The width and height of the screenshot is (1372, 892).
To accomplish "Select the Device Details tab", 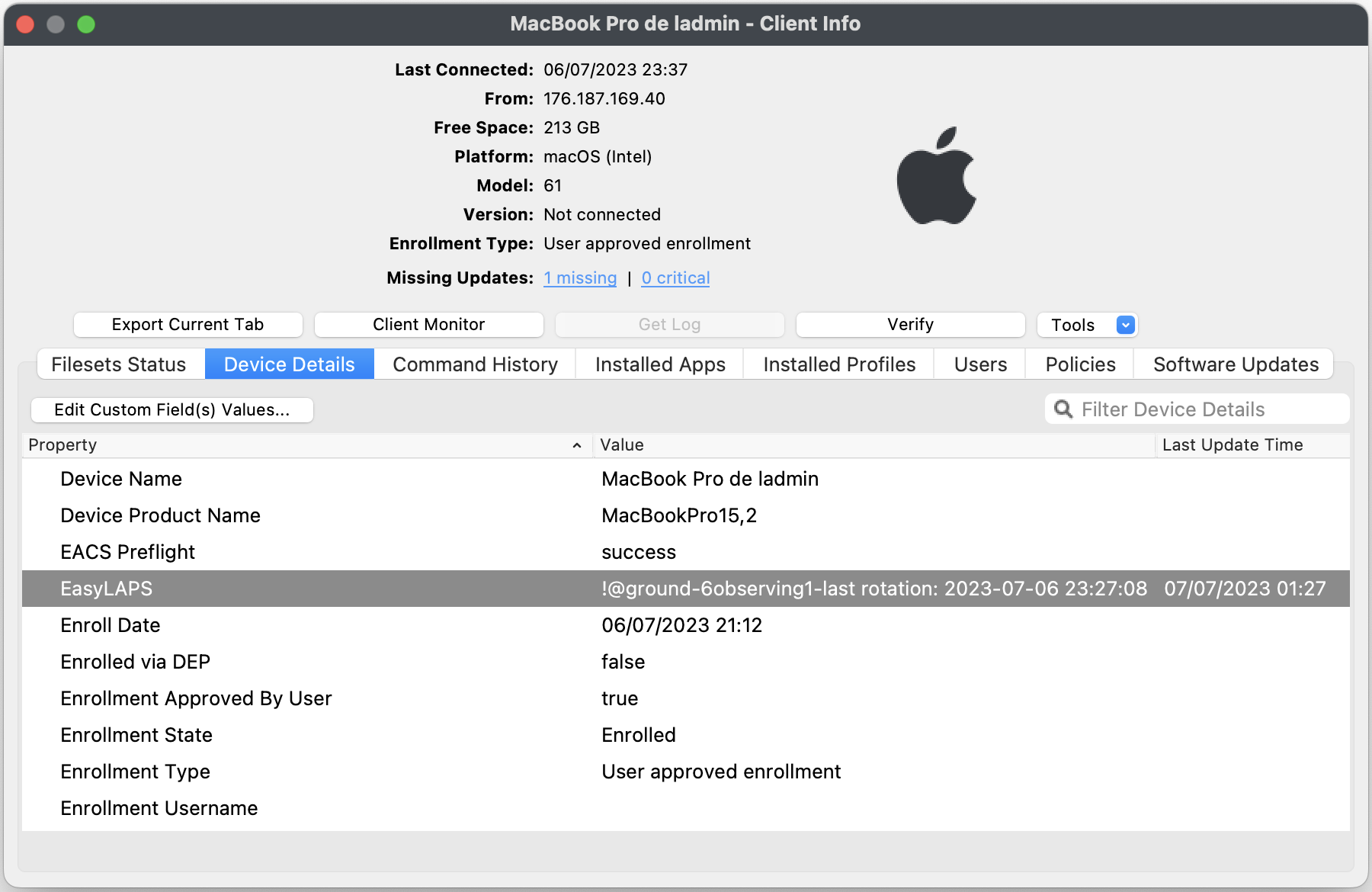I will (290, 364).
